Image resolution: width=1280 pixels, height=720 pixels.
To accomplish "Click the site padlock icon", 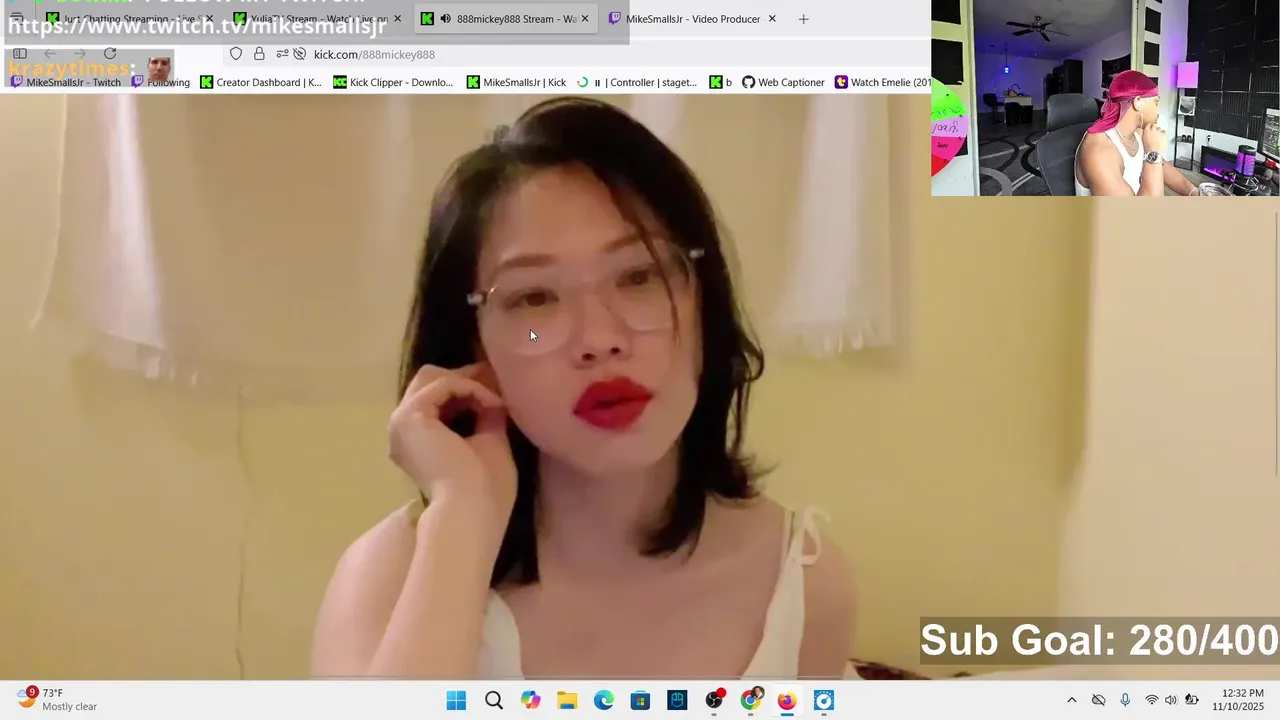I will click(x=259, y=54).
